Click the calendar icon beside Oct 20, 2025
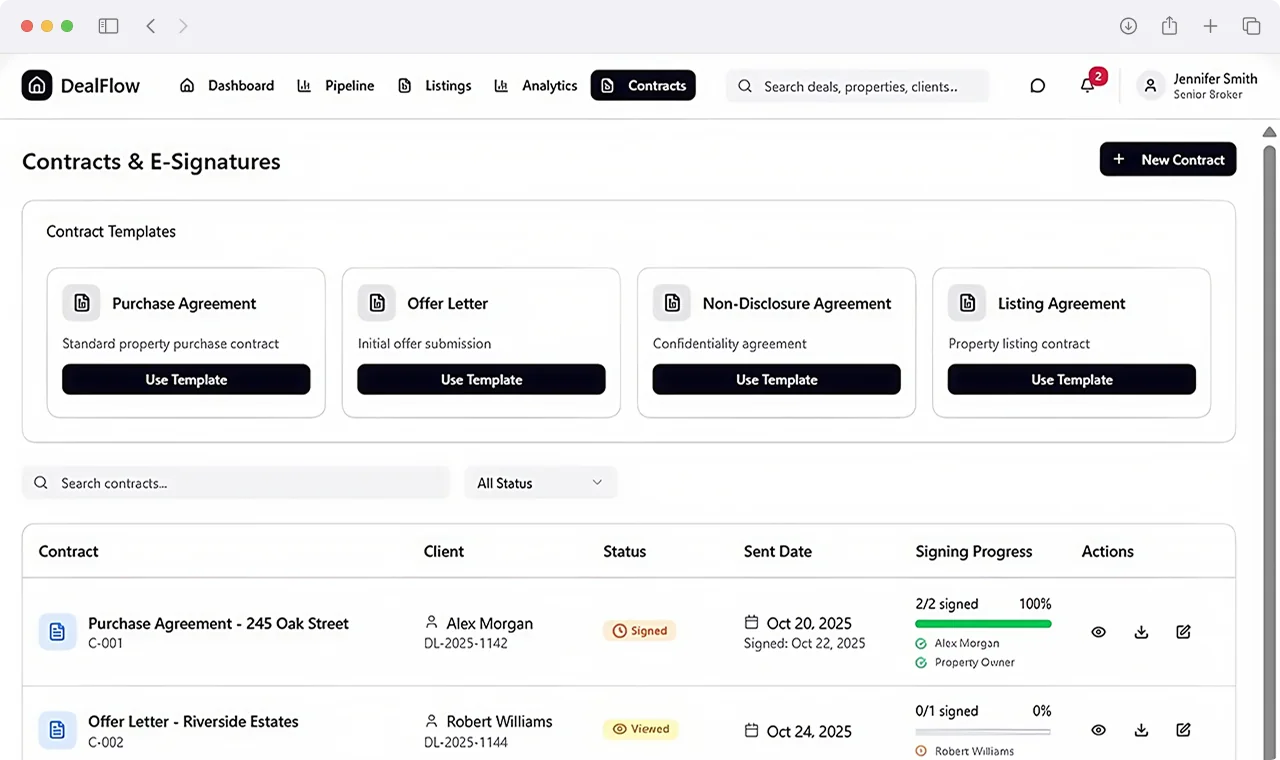This screenshot has width=1280, height=760. coord(752,623)
